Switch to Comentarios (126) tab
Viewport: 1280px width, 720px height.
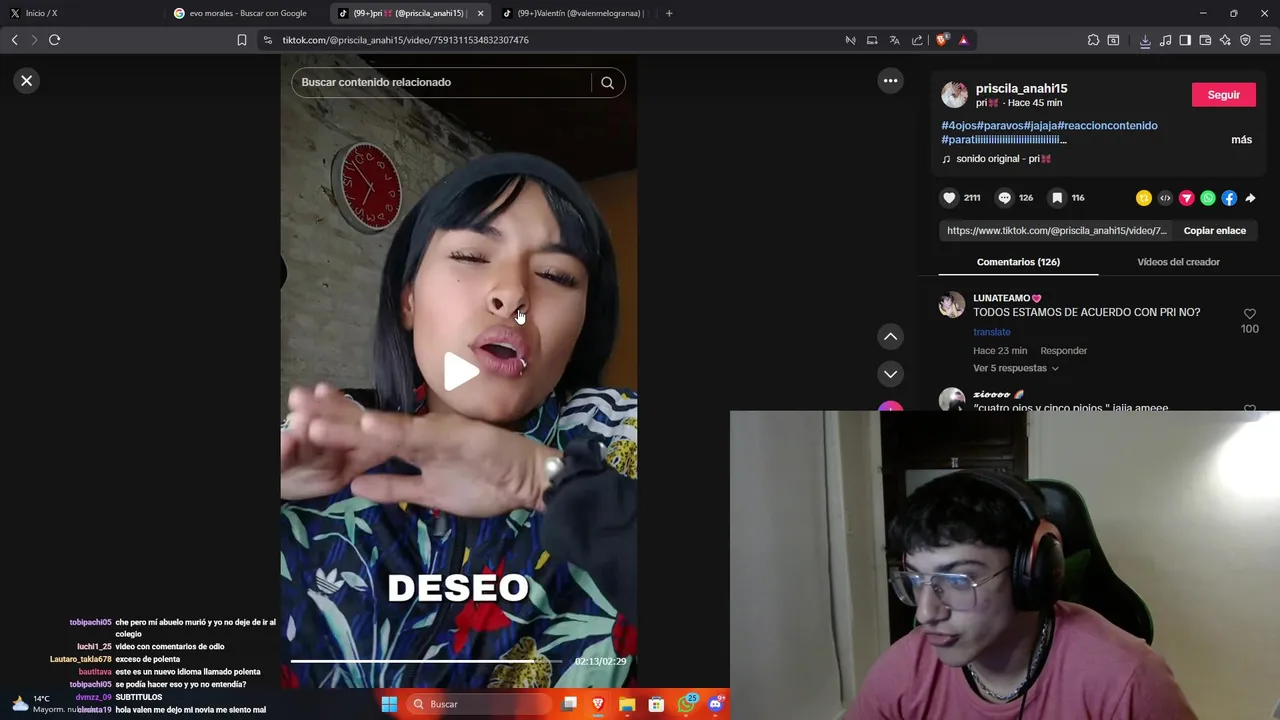coord(1018,262)
